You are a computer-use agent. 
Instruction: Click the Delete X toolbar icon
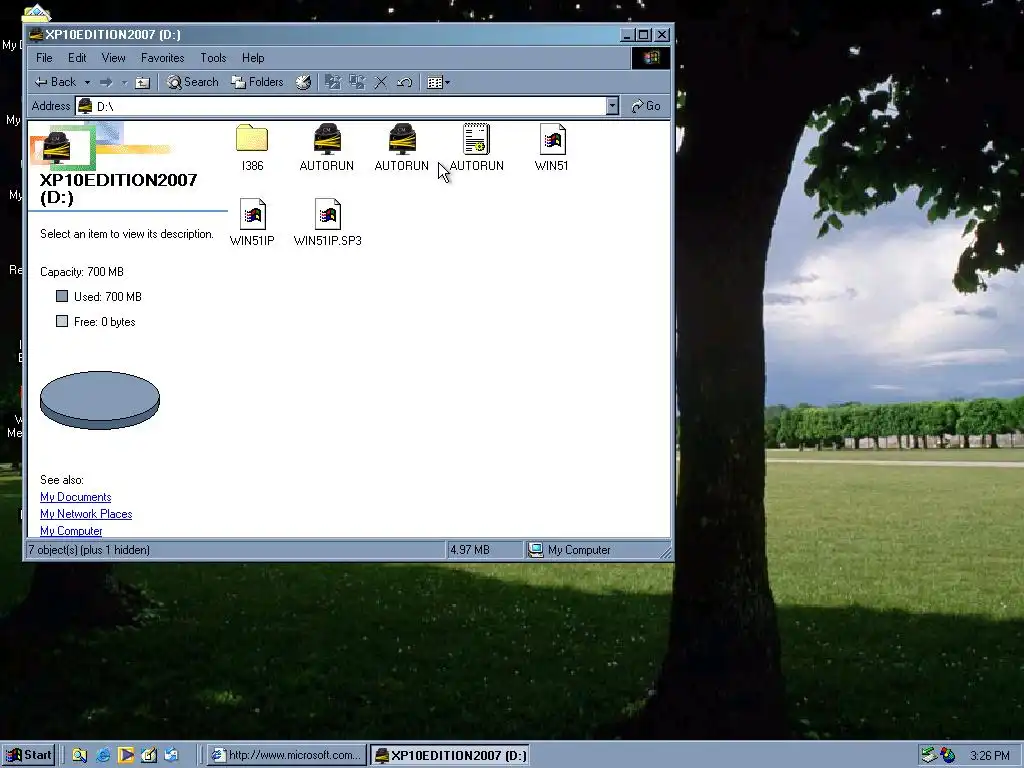click(381, 82)
